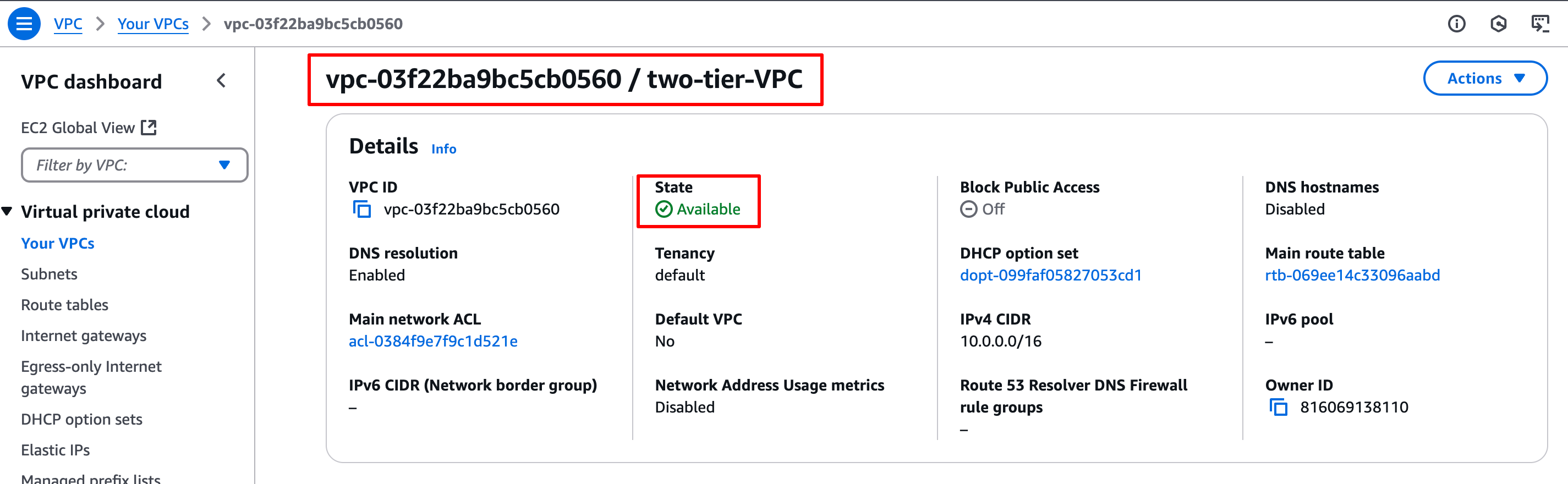
Task: Click the hexagon settings icon in header
Action: point(1498,24)
